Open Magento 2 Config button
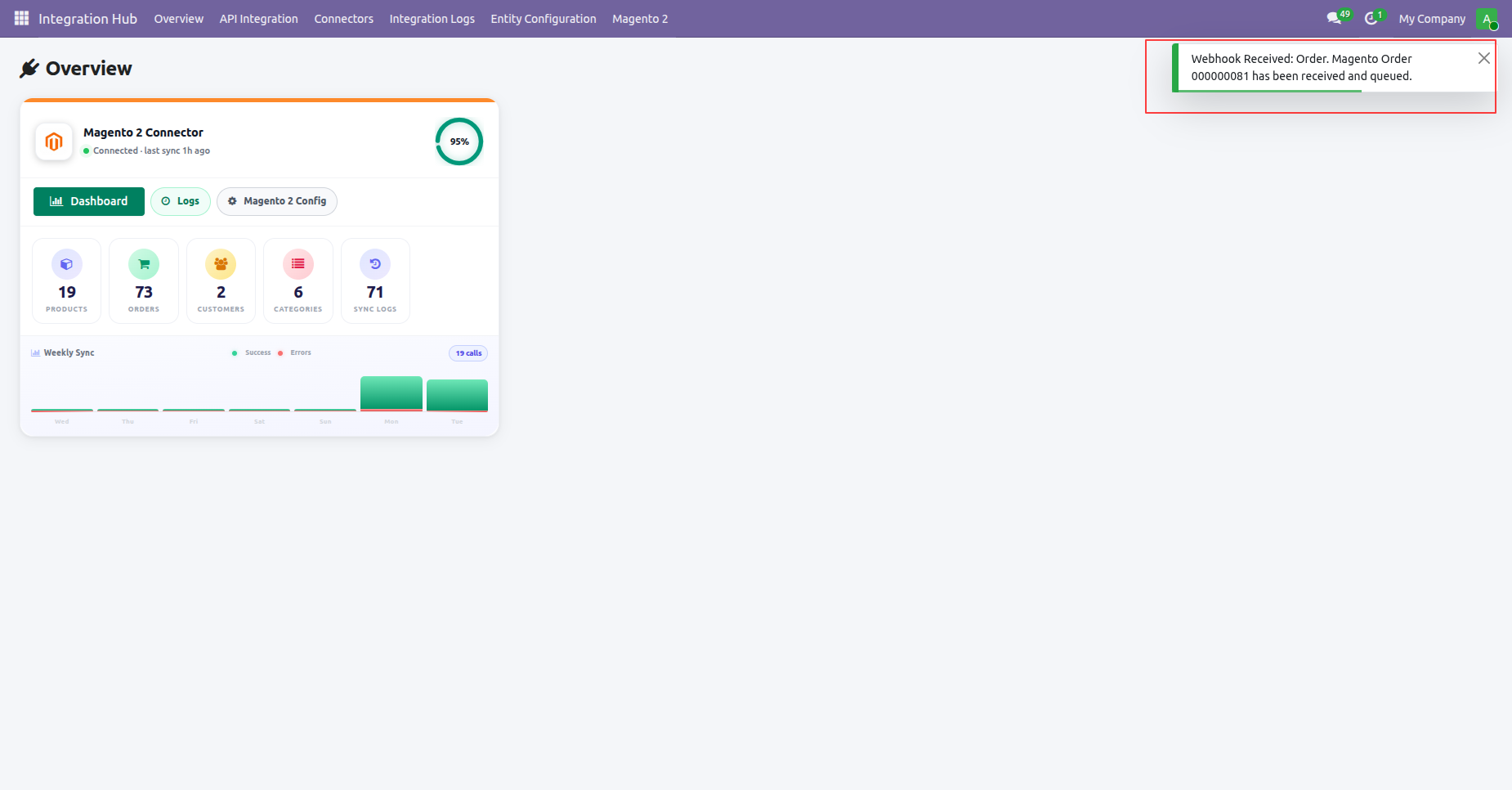The height and width of the screenshot is (790, 1512). [x=277, y=201]
